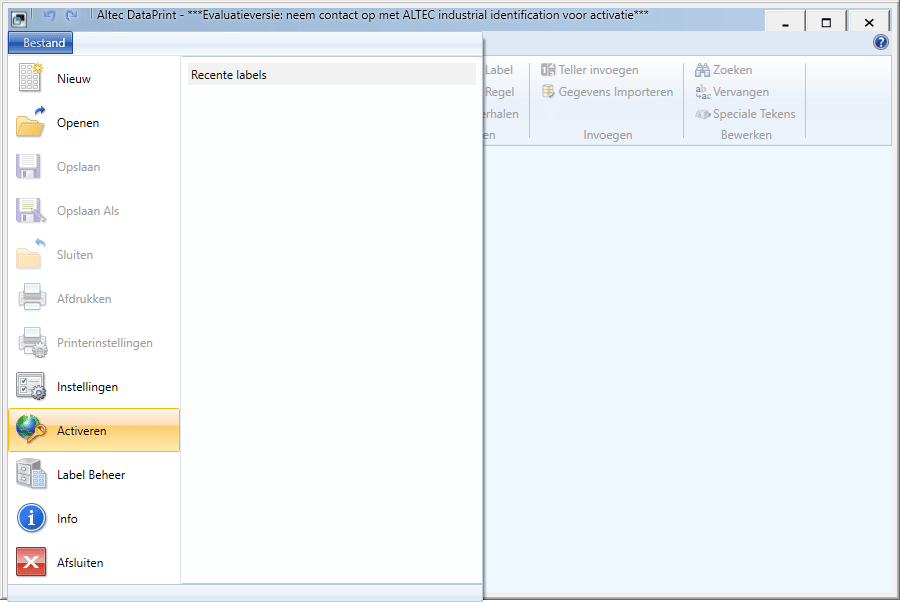
Task: Click the Teller invoegen counter icon
Action: click(x=548, y=69)
